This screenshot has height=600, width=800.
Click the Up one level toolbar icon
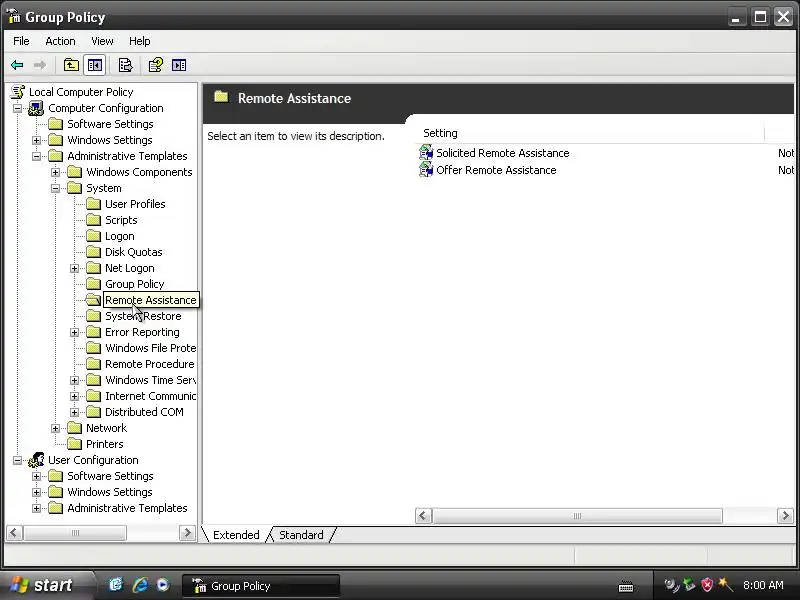[x=71, y=65]
